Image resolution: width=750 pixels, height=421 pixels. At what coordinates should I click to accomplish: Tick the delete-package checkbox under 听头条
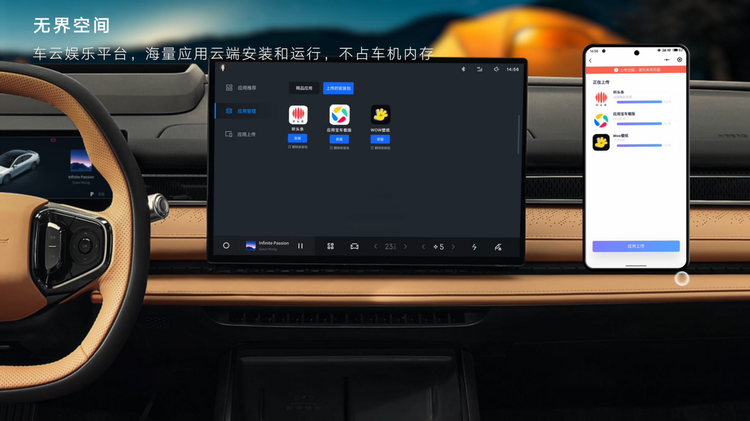[x=289, y=147]
